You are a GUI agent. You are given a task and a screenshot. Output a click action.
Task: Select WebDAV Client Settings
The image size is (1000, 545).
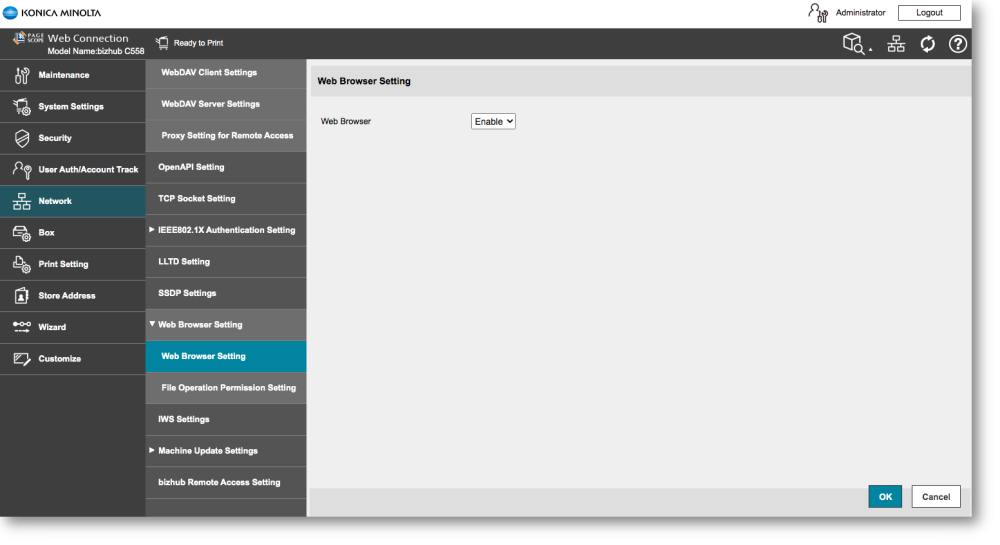(x=226, y=73)
